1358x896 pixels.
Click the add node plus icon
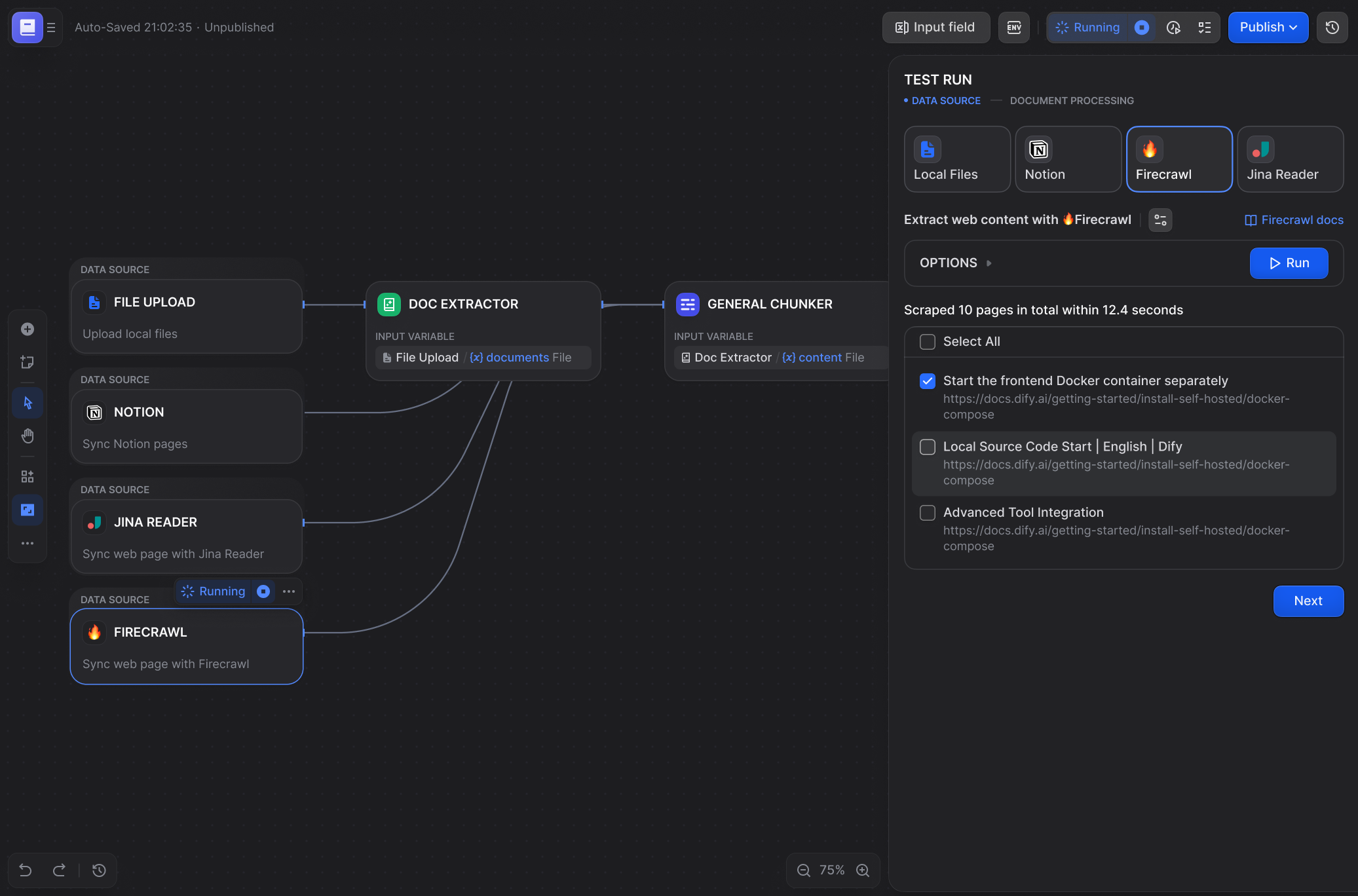pos(28,329)
